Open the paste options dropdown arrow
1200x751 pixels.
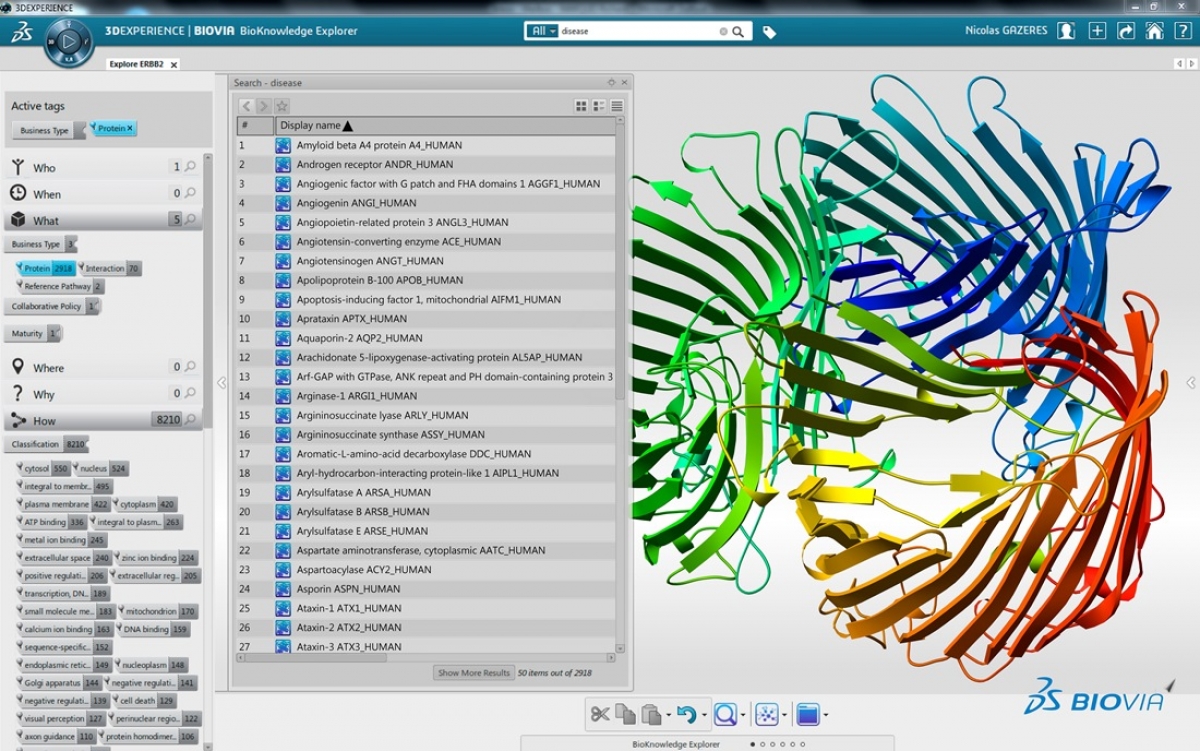(668, 716)
